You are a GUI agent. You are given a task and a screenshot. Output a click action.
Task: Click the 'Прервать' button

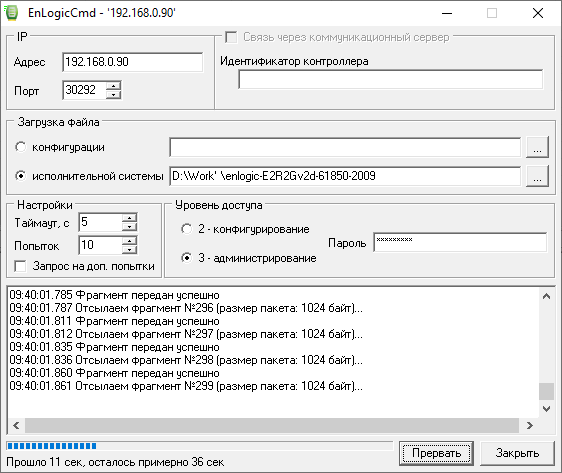pos(436,453)
